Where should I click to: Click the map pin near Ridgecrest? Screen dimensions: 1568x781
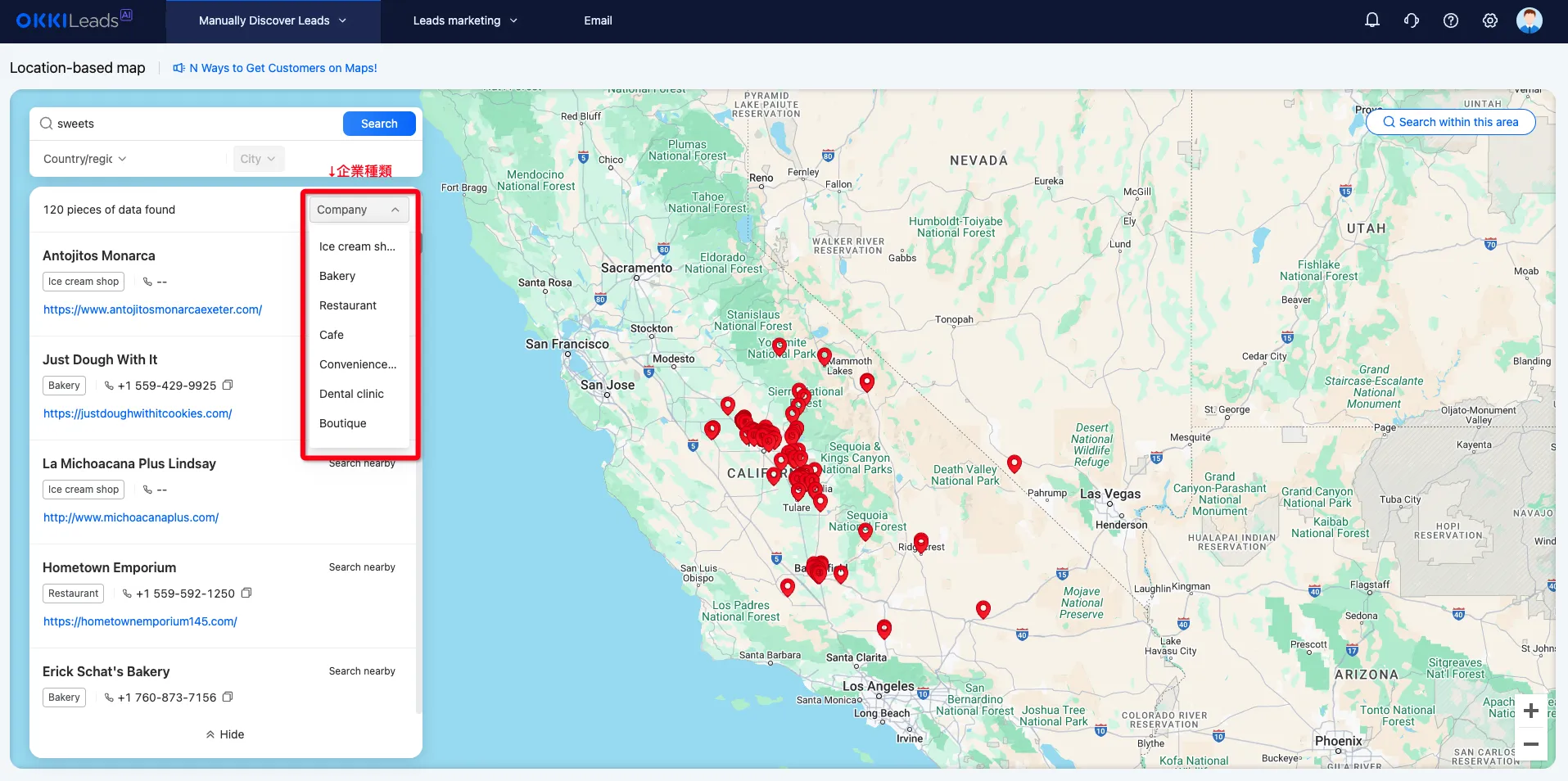pos(921,543)
